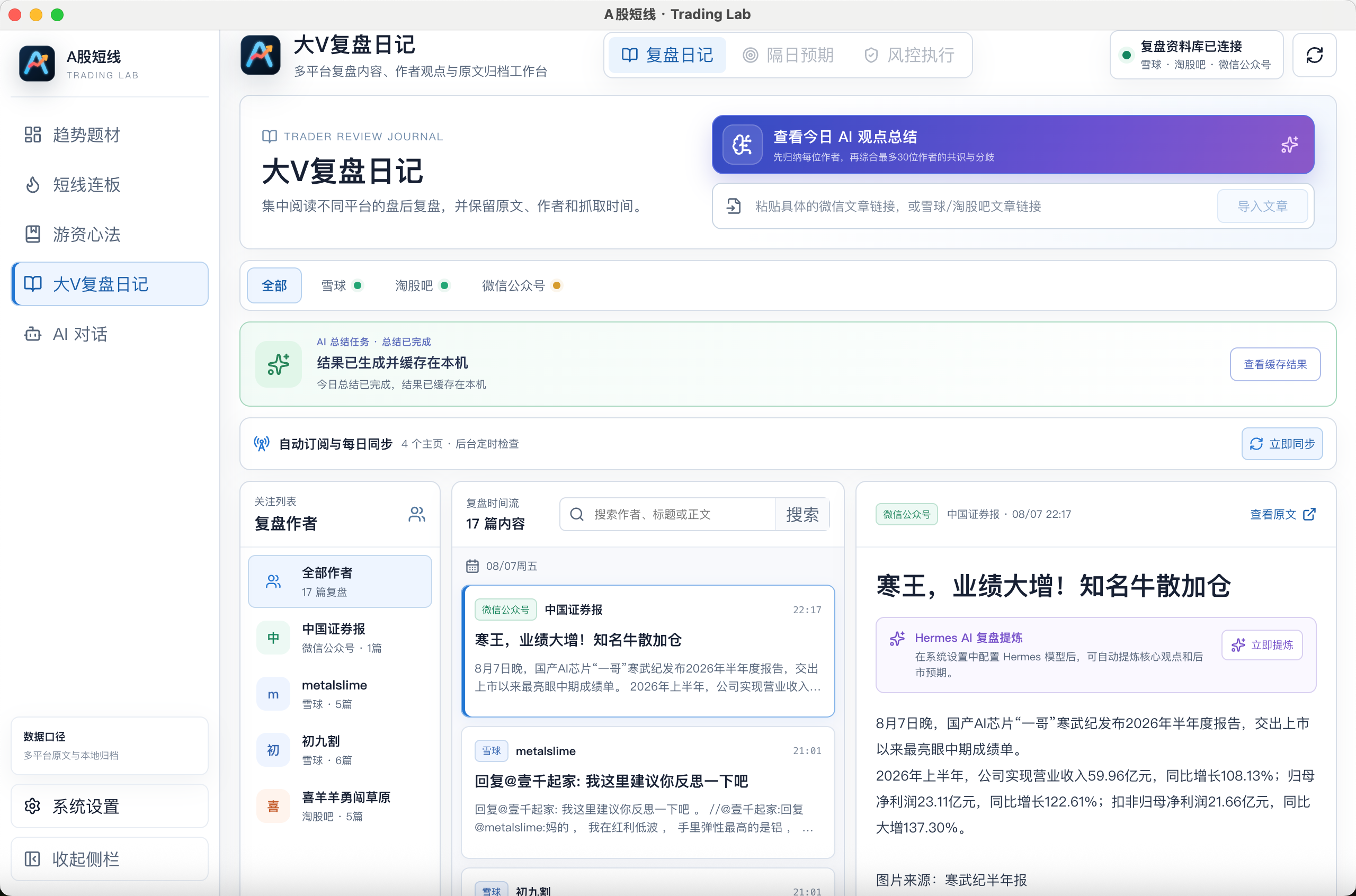Click the 立即同步 button
1356x896 pixels.
click(x=1282, y=443)
